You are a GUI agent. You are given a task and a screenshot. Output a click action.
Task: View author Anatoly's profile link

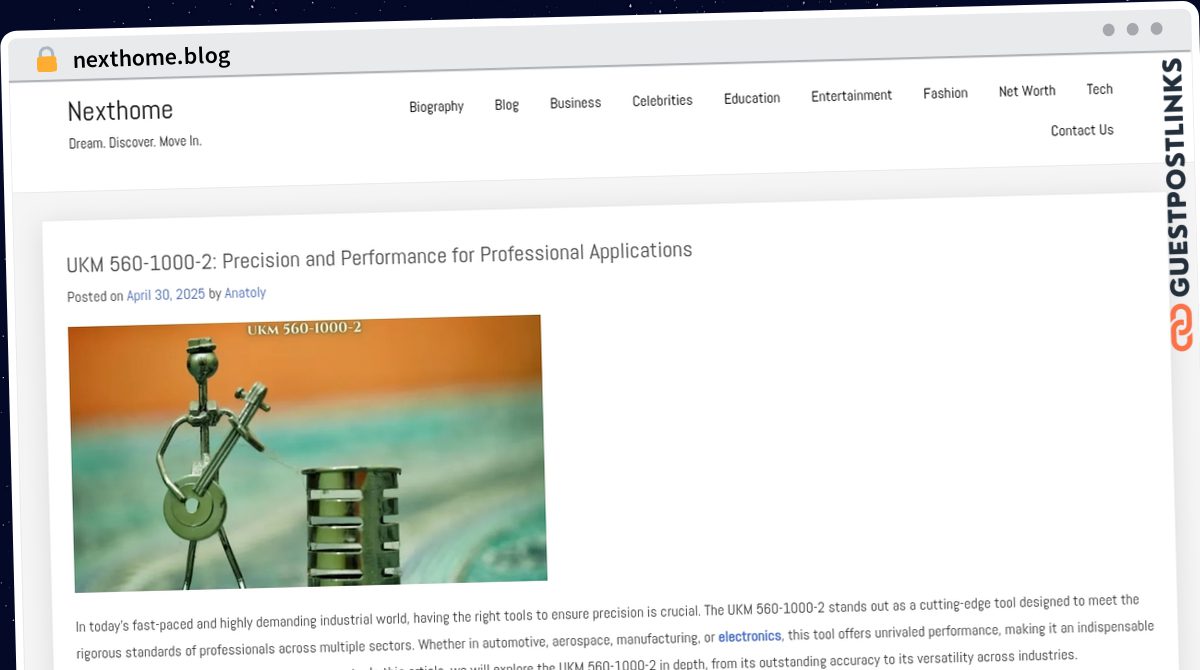[245, 293]
